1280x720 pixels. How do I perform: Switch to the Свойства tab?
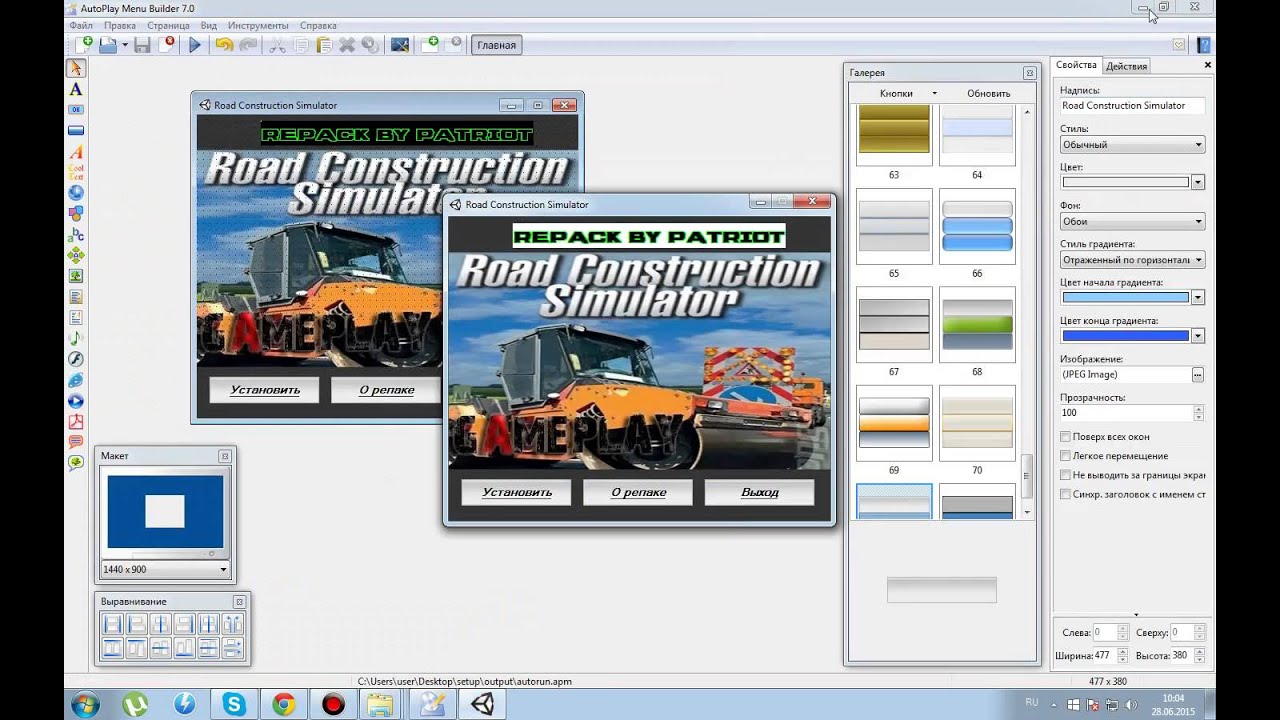(1076, 65)
